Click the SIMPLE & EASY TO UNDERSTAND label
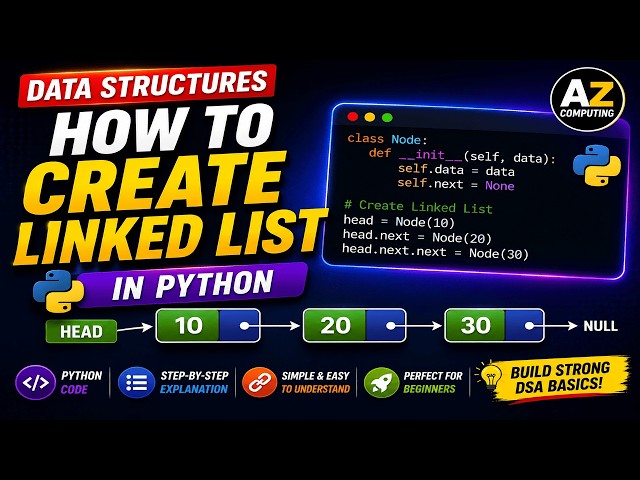Image resolution: width=640 pixels, height=480 pixels. click(x=316, y=382)
